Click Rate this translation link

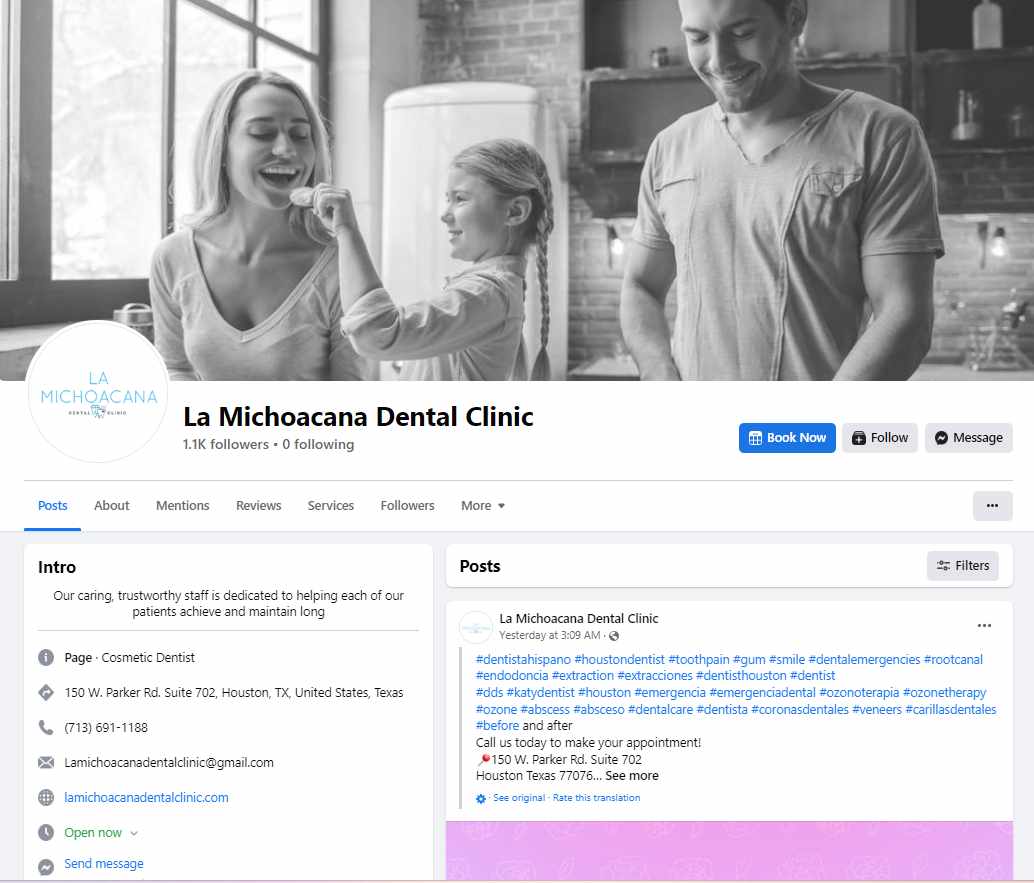(x=596, y=797)
